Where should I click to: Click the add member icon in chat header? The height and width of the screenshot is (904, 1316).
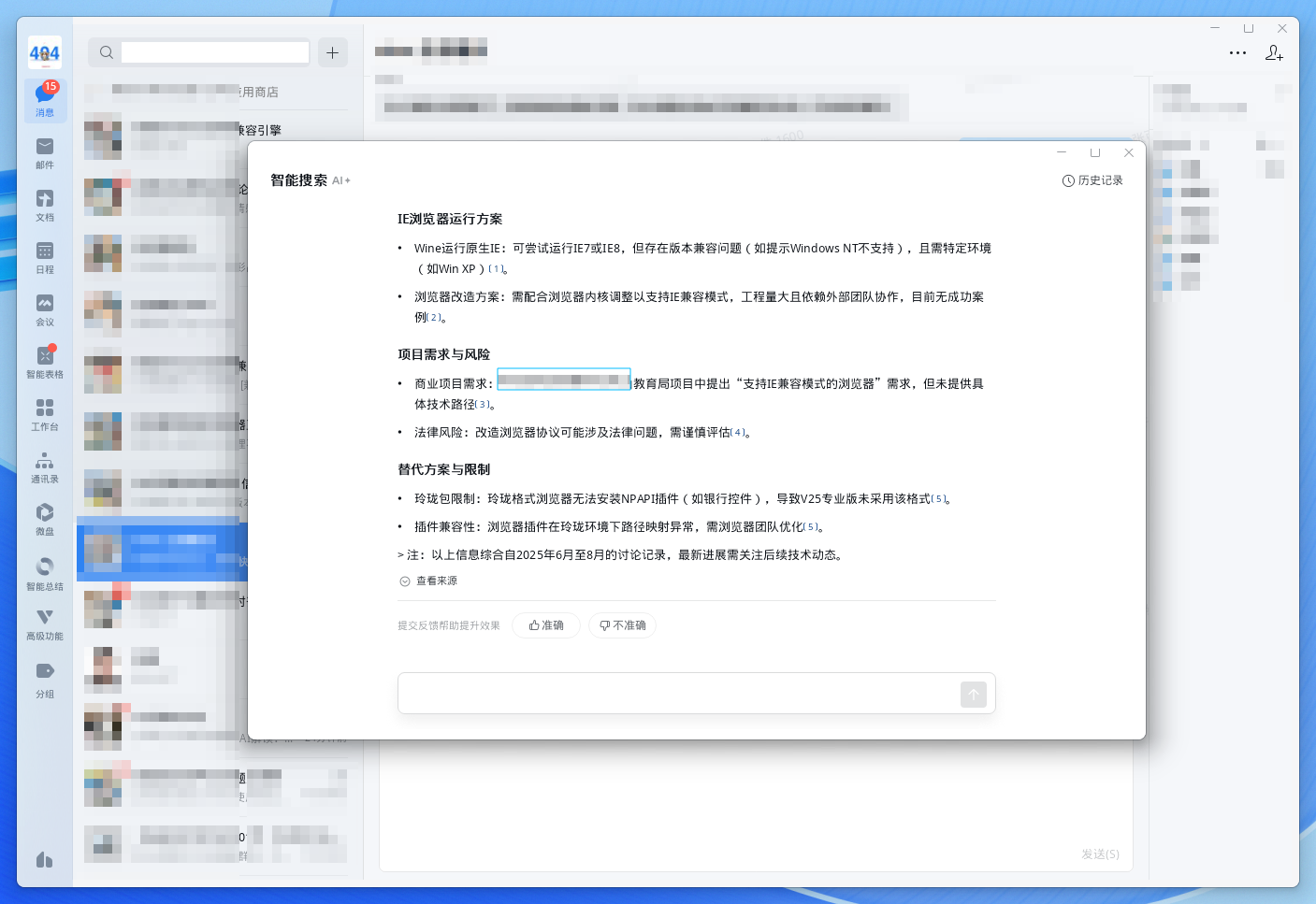1274,53
